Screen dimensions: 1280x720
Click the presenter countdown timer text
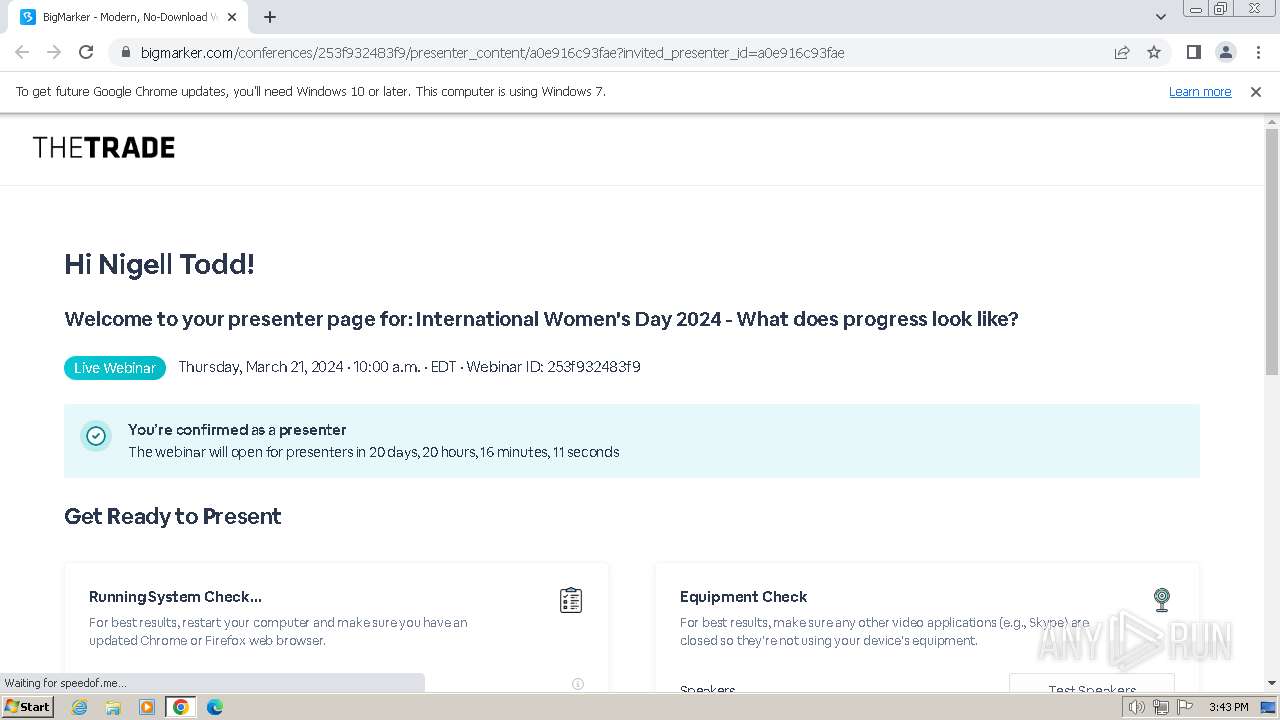pyautogui.click(x=374, y=452)
